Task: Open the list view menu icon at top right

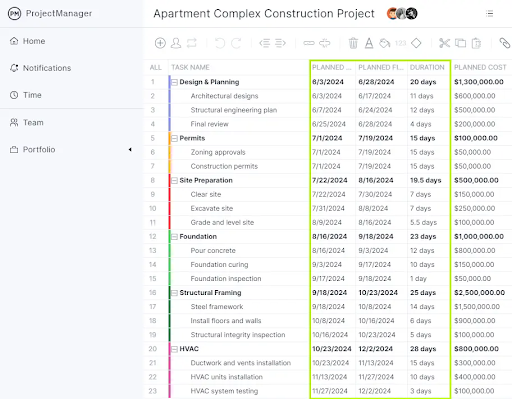Action: 489,14
